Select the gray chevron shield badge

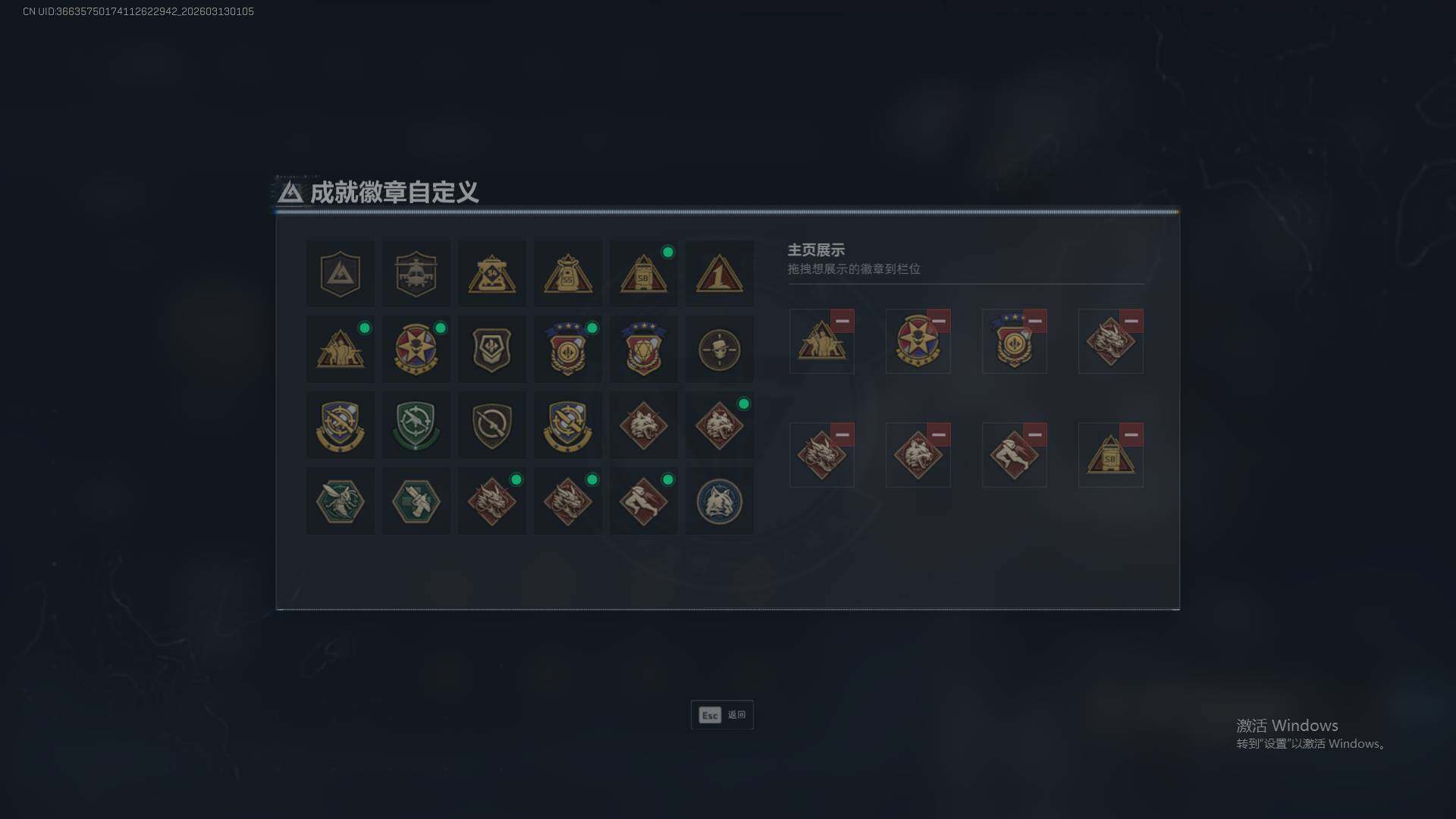tap(491, 350)
